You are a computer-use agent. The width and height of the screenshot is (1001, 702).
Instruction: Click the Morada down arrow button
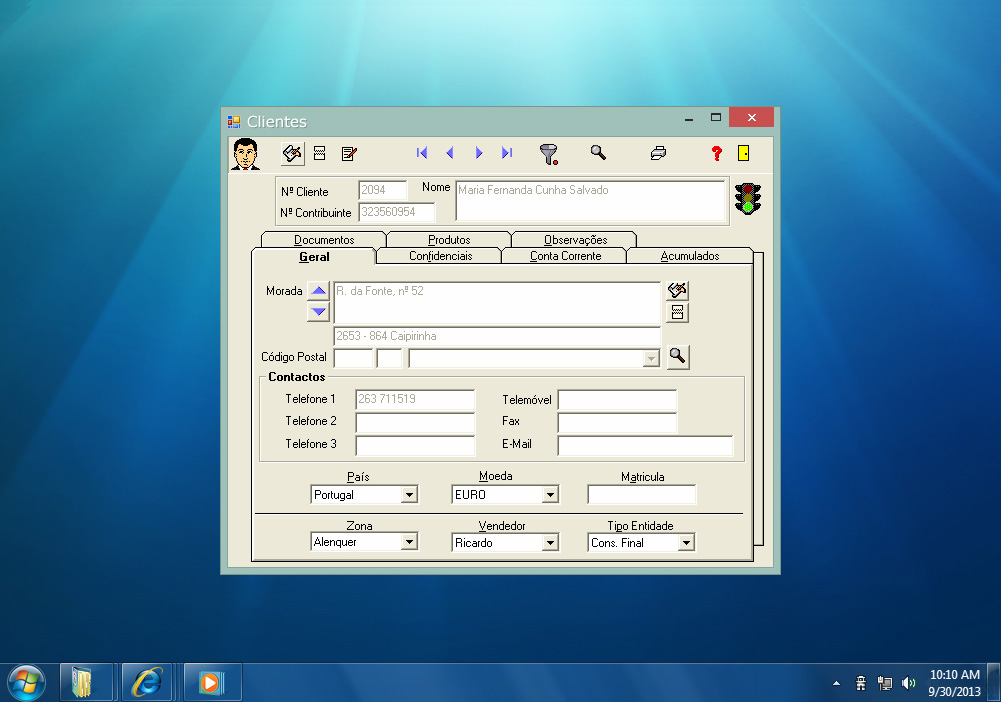click(x=318, y=311)
